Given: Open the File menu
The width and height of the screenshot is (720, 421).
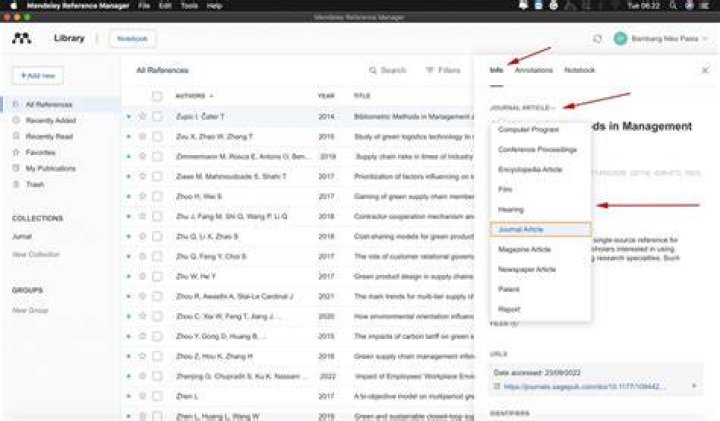Looking at the screenshot, I should click(x=144, y=6).
